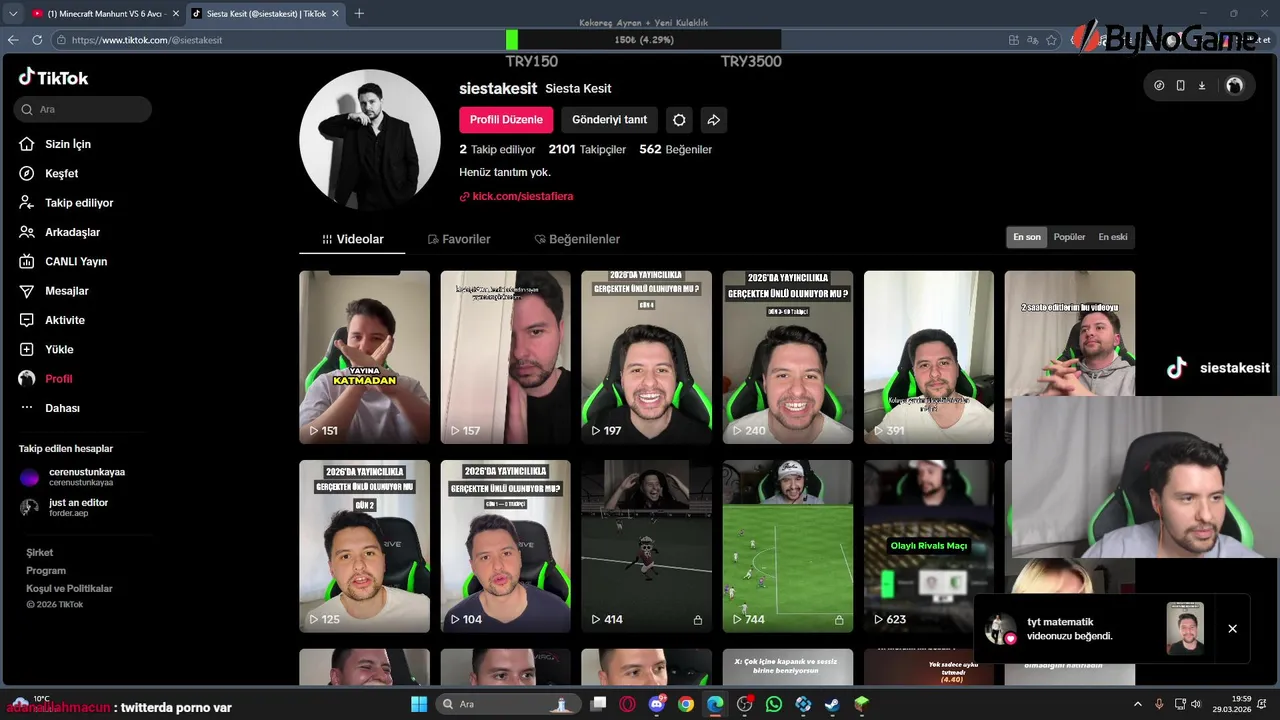This screenshot has width=1280, height=720.
Task: Open profile settings gear icon
Action: pos(679,120)
